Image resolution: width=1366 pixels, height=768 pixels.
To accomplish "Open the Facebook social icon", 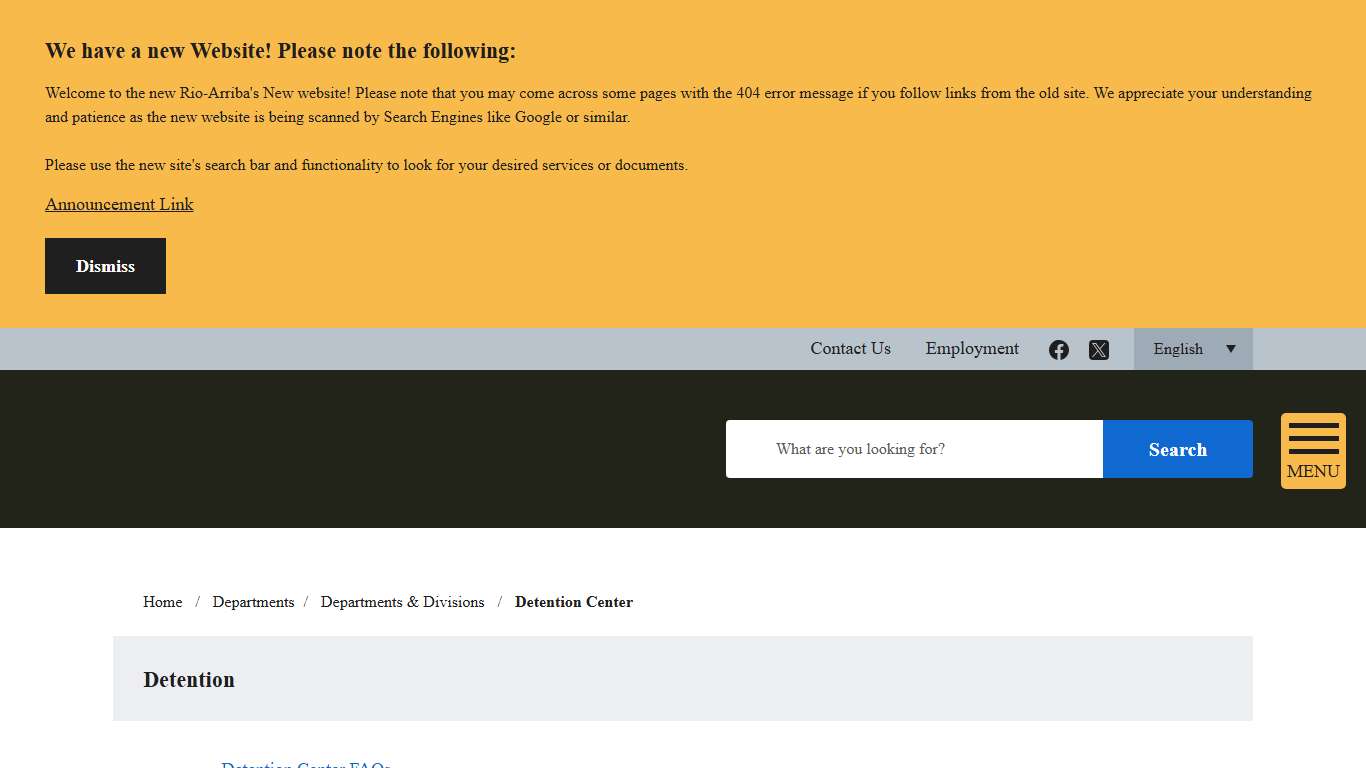I will 1059,350.
